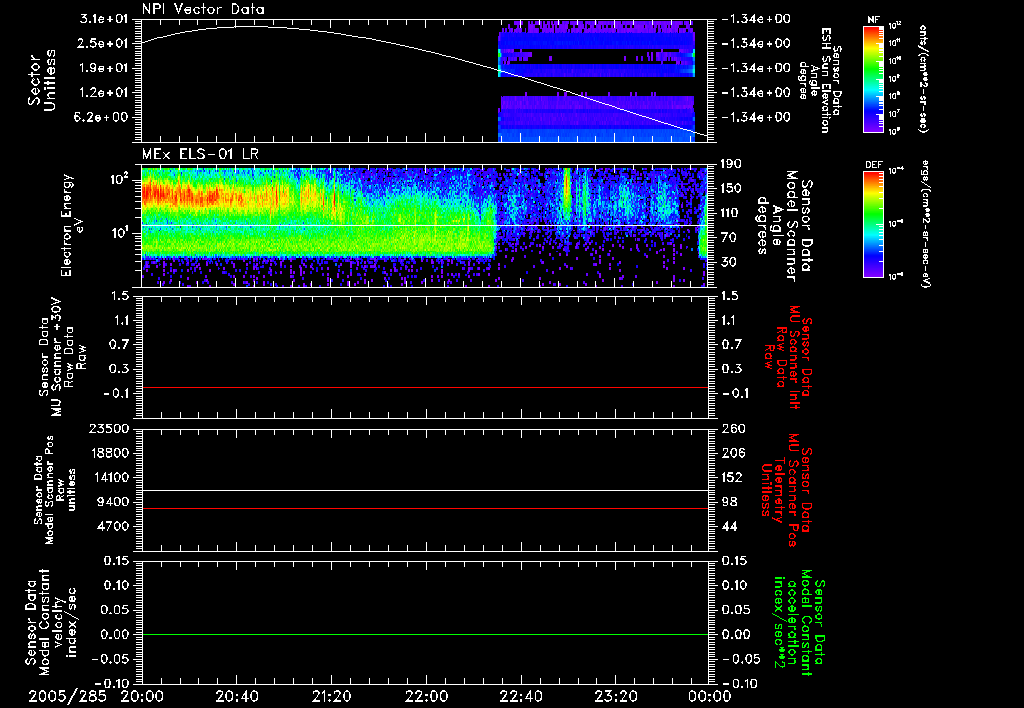
Task: Click the Sector Unitless axis label
Action: click(40, 80)
